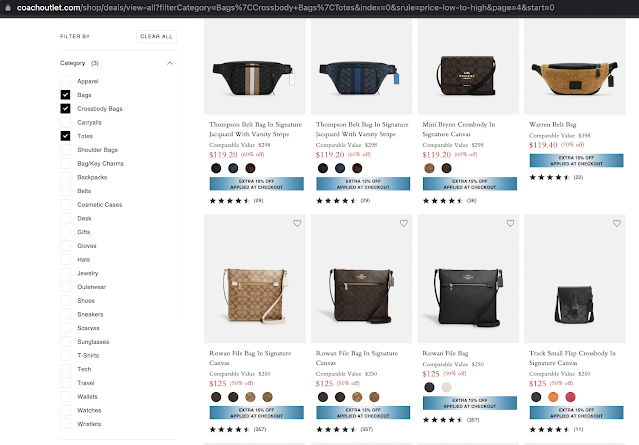Enable the Gifts filter checkbox
639x445 pixels.
coord(65,232)
